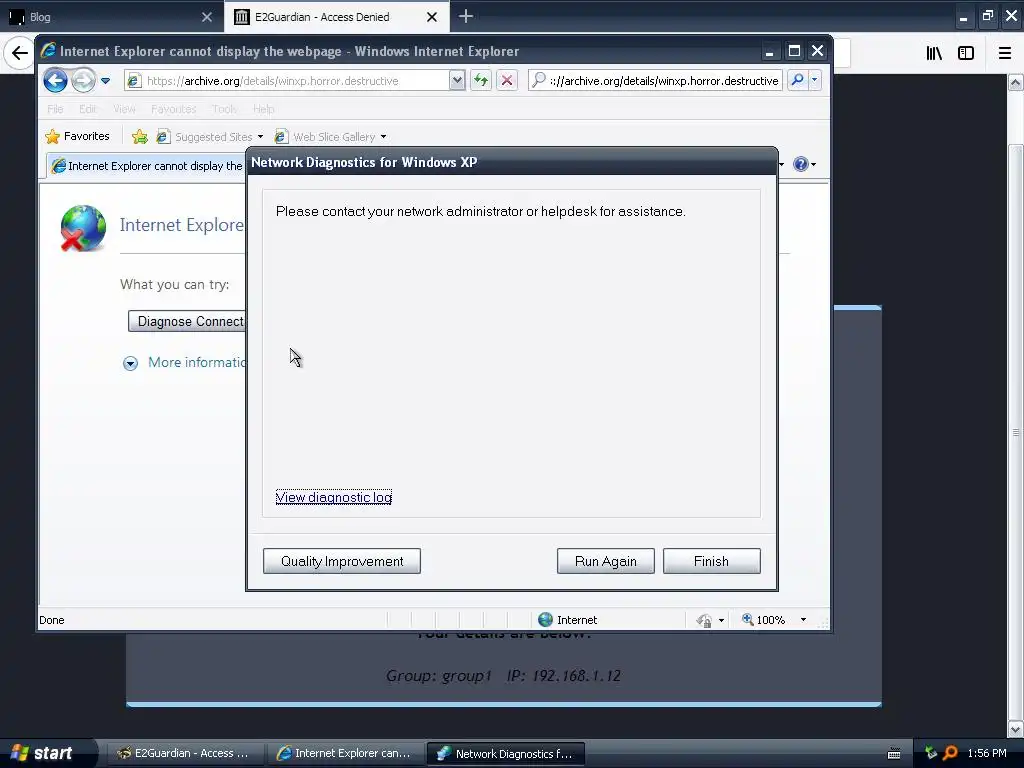This screenshot has width=1024, height=768.
Task: Switch to Internet Explorer taskbar button
Action: [344, 753]
